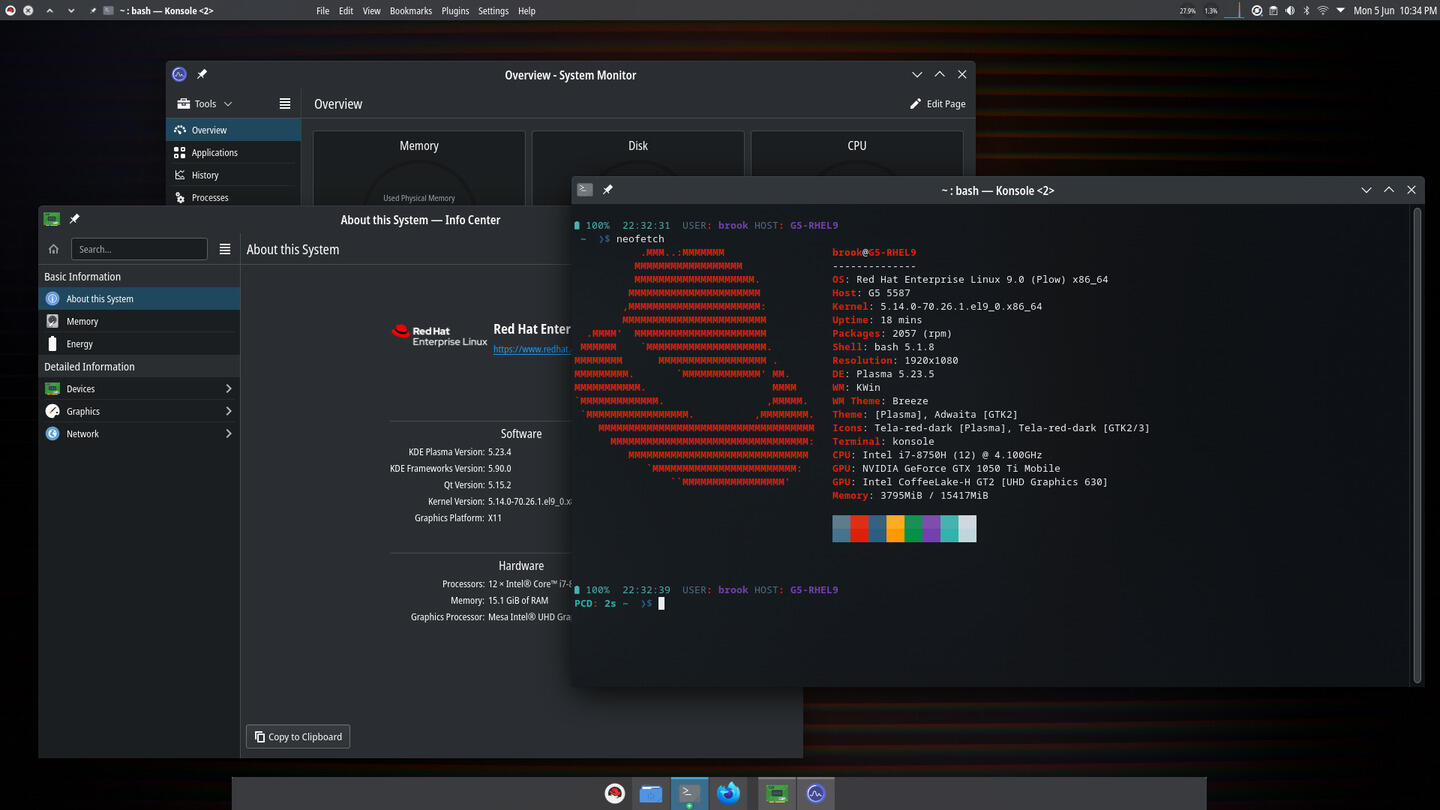This screenshot has width=1440, height=810.
Task: Expand the Network category in Info Center
Action: (x=139, y=433)
